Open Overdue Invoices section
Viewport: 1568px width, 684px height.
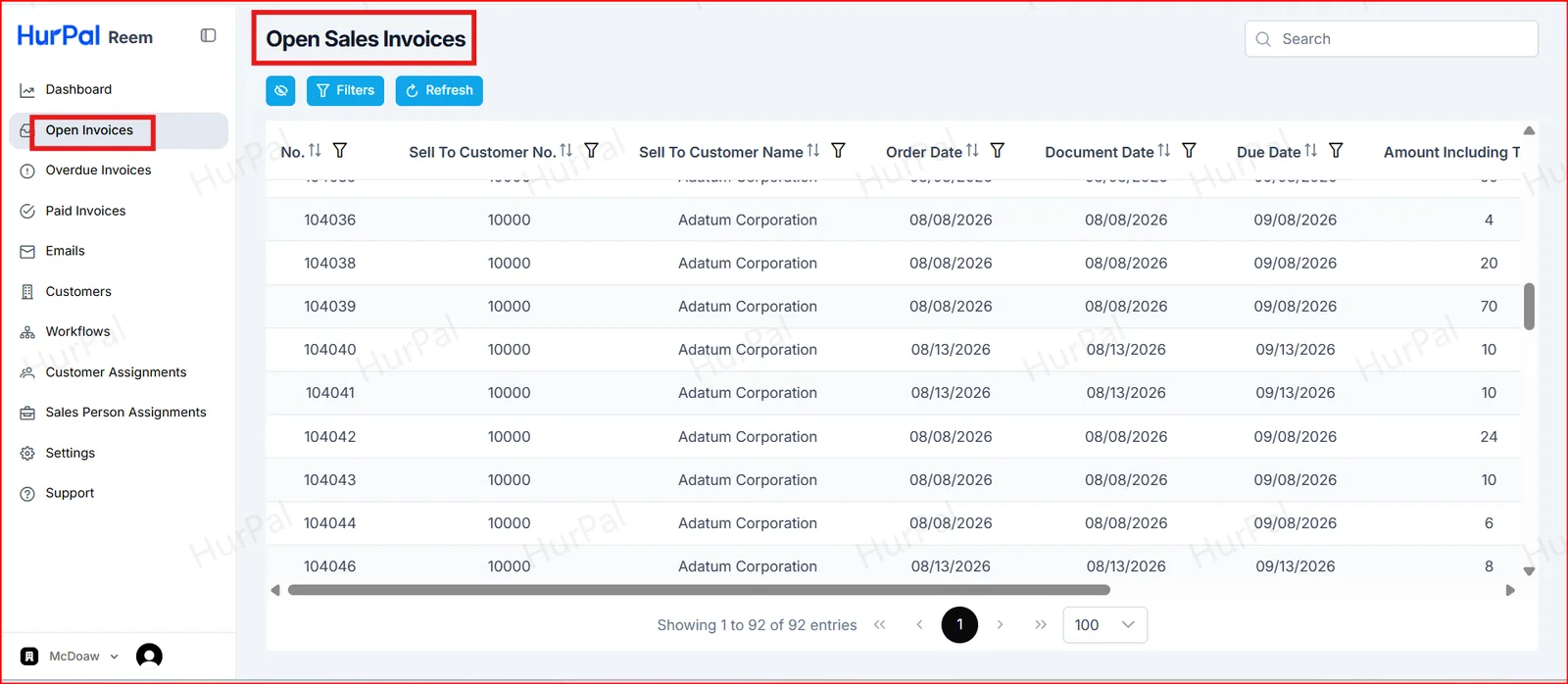click(98, 171)
